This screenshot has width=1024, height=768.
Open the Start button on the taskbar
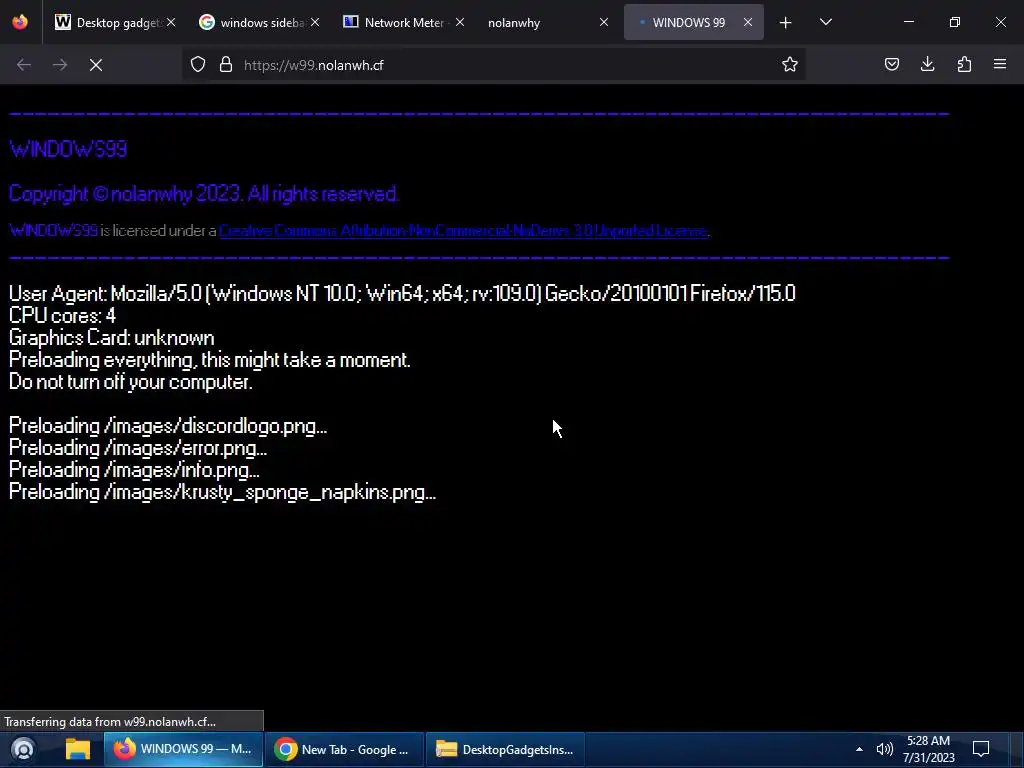(23, 749)
